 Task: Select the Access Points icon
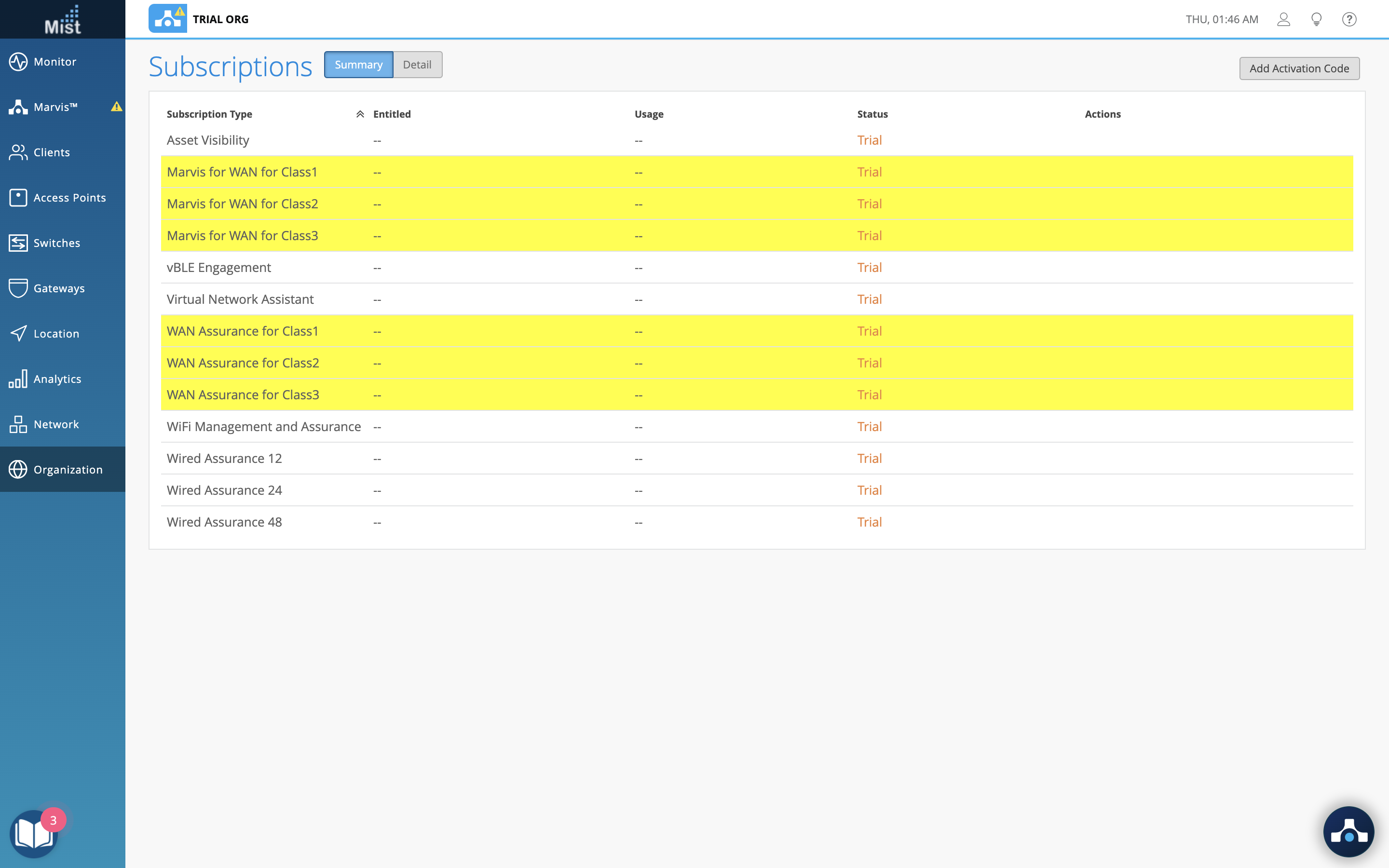18,198
